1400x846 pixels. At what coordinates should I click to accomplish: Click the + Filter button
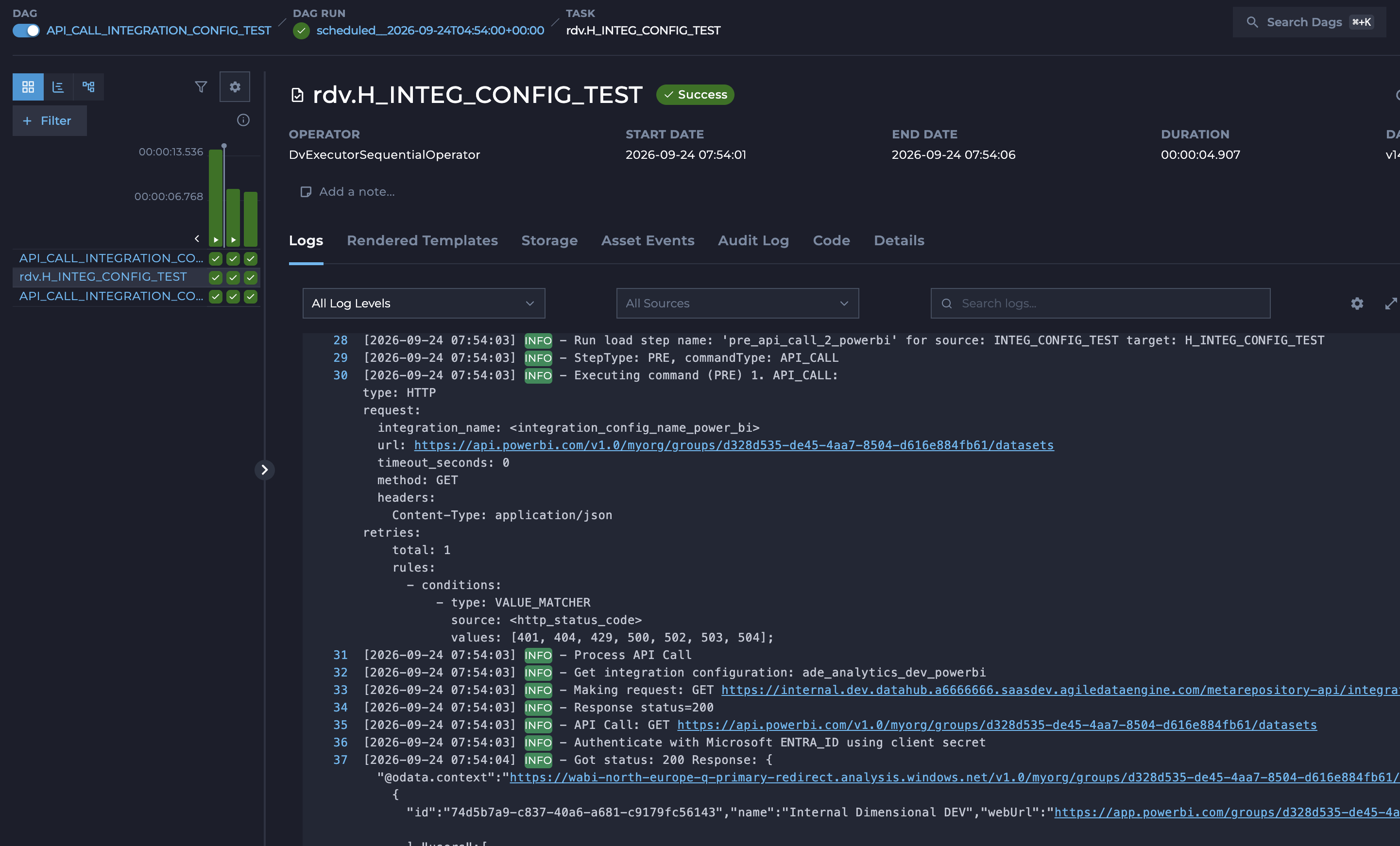(50, 120)
